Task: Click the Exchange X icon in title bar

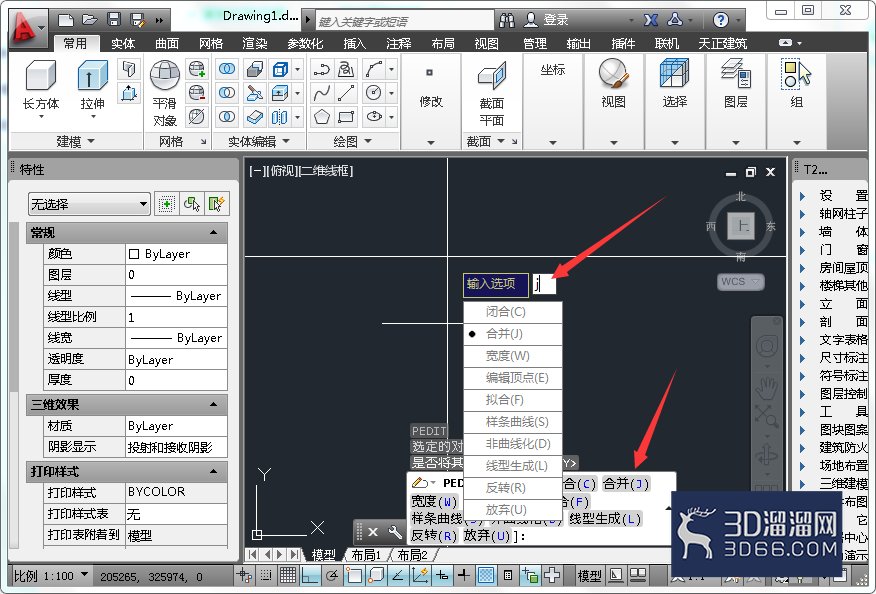Action: click(x=651, y=21)
